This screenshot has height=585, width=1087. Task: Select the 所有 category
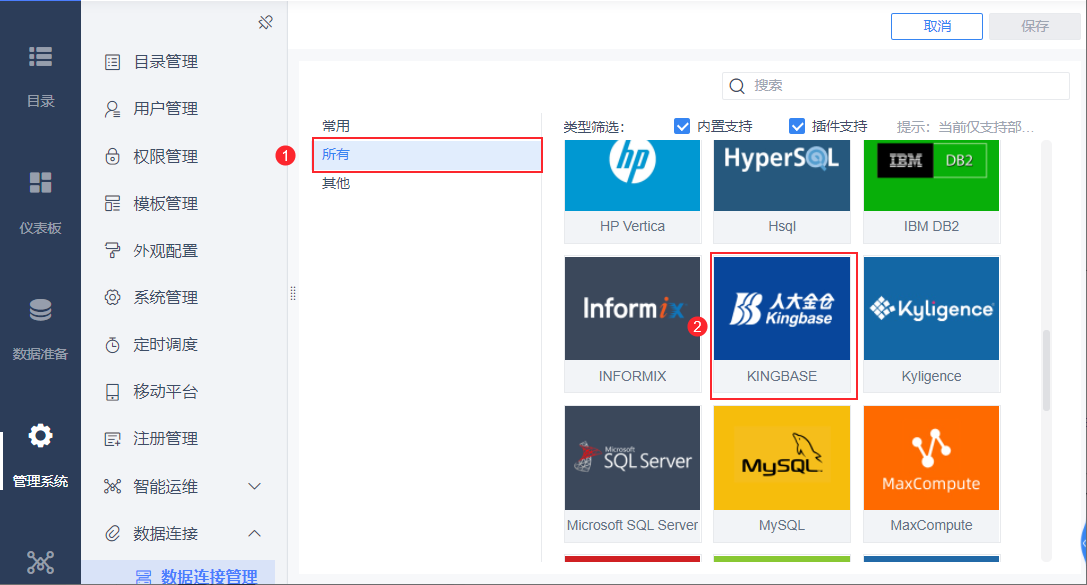[x=427, y=155]
